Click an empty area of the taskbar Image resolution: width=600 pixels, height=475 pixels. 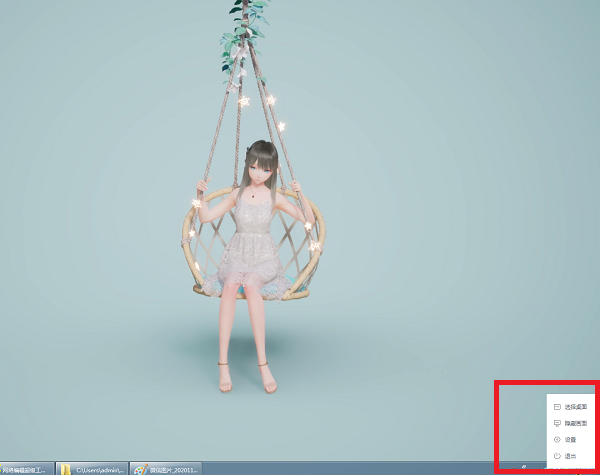coord(350,467)
